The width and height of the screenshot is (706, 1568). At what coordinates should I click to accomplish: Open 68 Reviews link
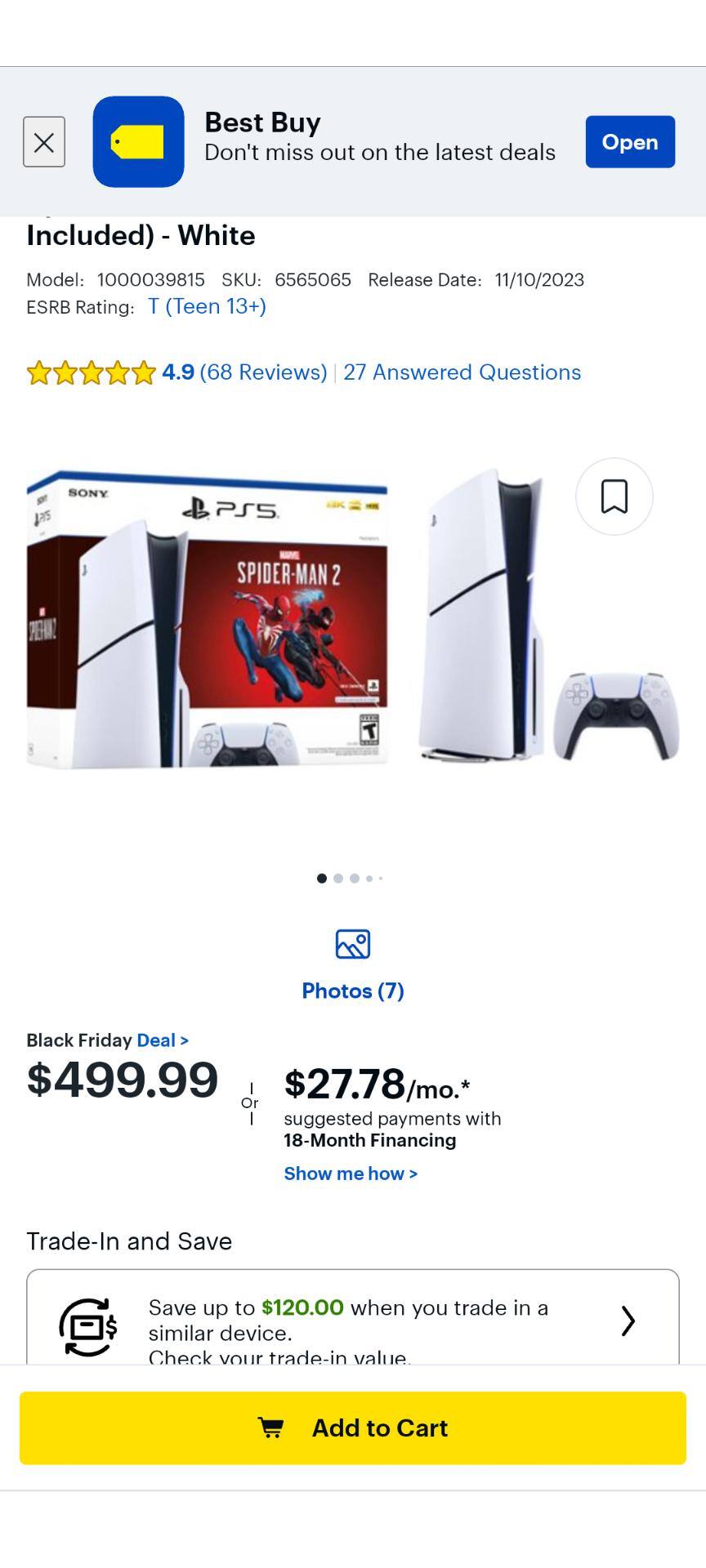[263, 372]
